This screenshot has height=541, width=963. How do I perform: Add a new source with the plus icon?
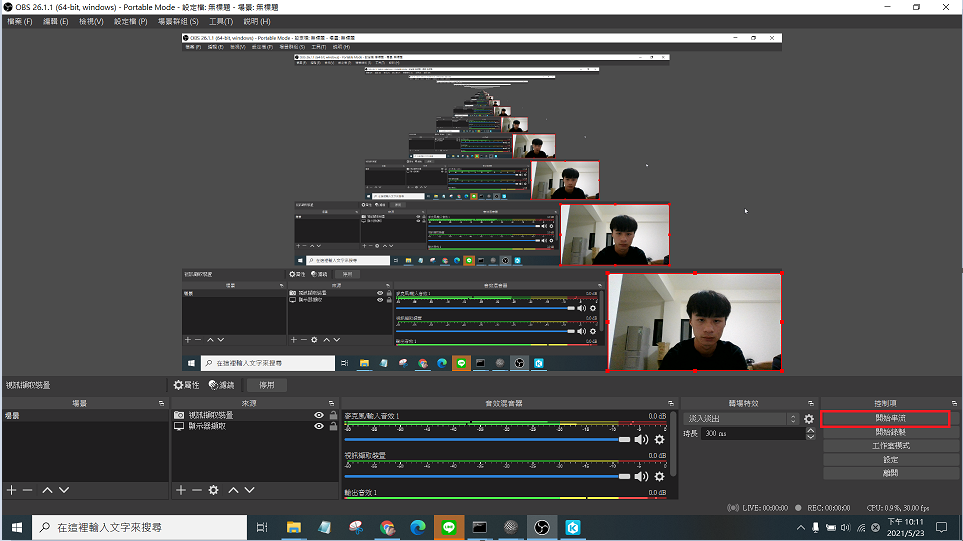tap(181, 490)
